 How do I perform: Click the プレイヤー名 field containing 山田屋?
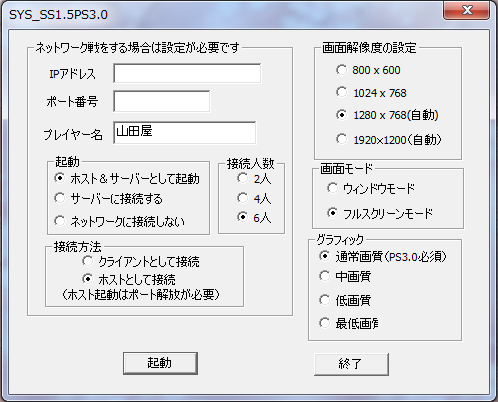tap(185, 133)
